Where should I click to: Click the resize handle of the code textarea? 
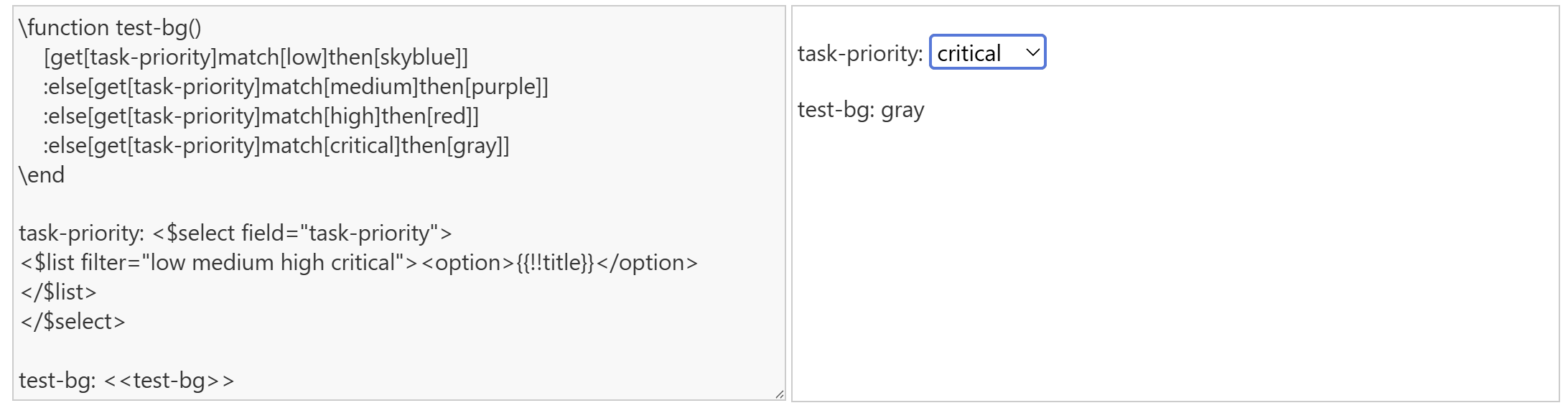pyautogui.click(x=779, y=394)
